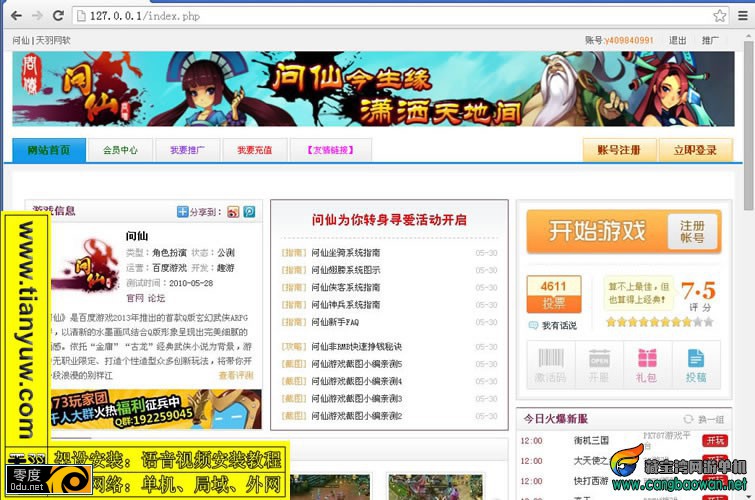The image size is (755, 500).
Task: Share to Weibo icon
Action: click(x=233, y=212)
